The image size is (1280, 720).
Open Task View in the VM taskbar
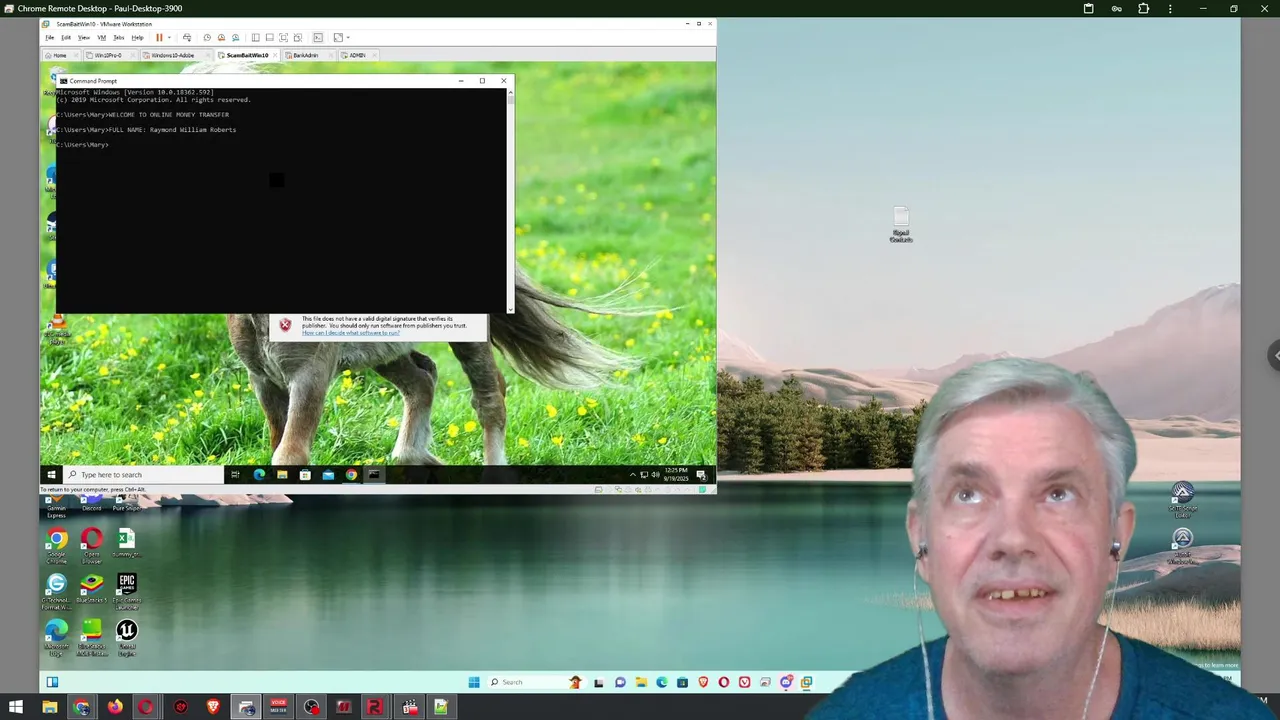[235, 475]
